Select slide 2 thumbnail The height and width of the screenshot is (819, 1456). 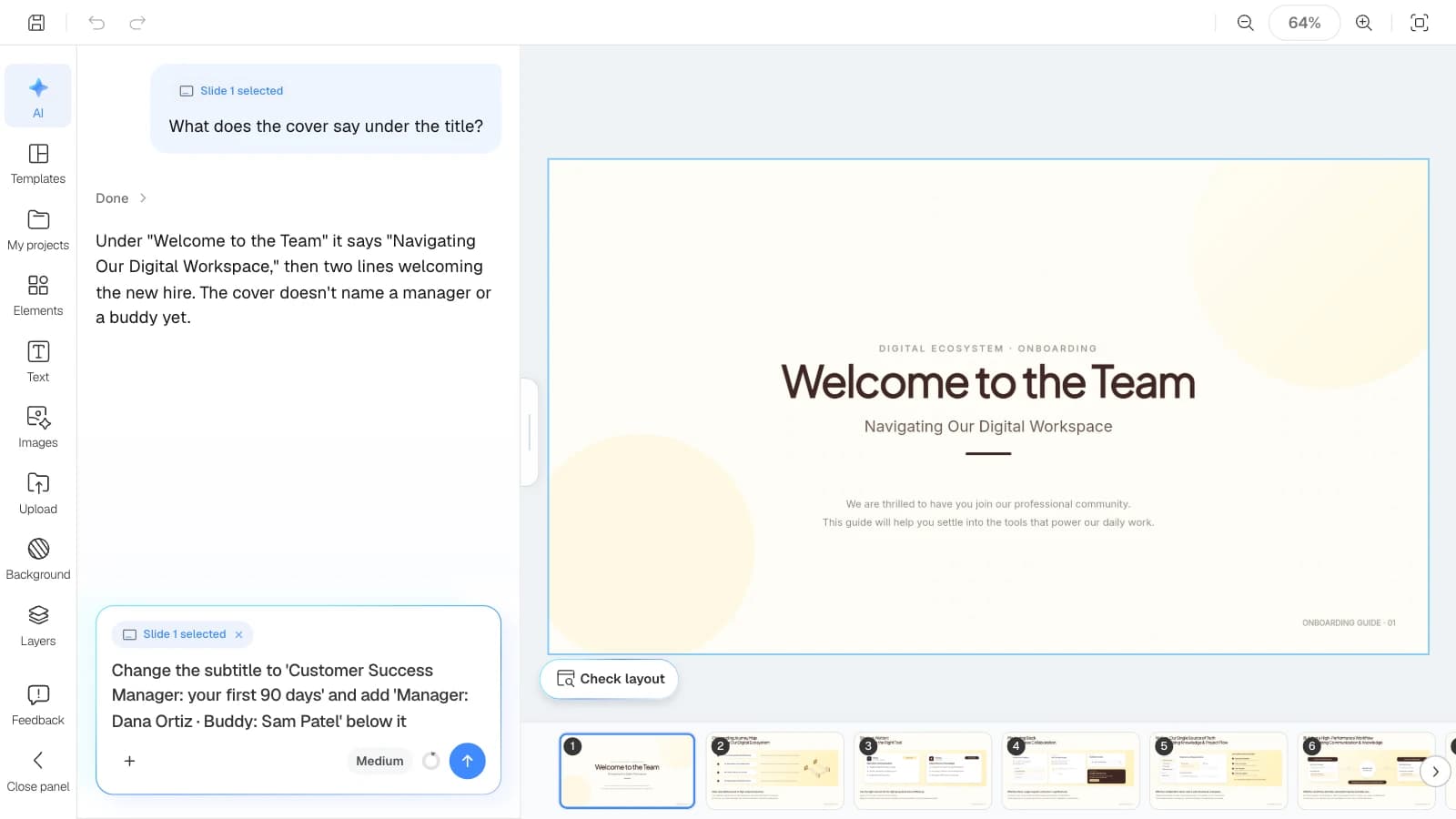pyautogui.click(x=774, y=770)
